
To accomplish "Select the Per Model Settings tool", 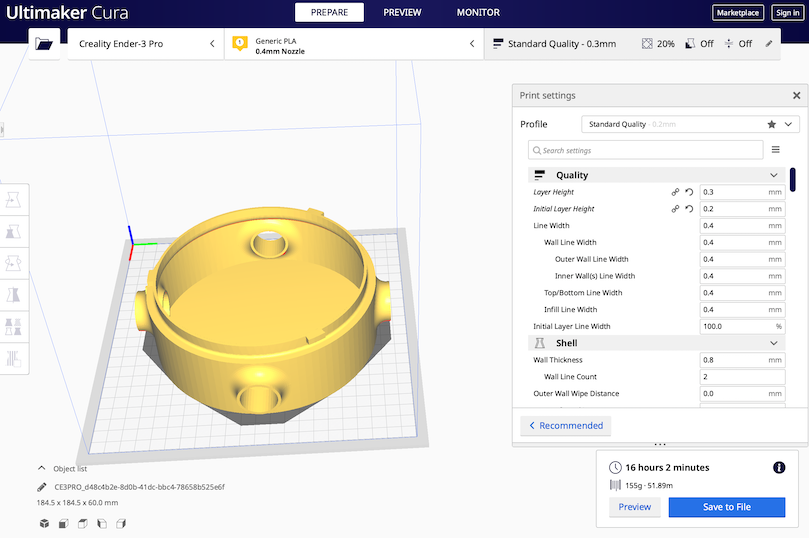I will pos(13,327).
